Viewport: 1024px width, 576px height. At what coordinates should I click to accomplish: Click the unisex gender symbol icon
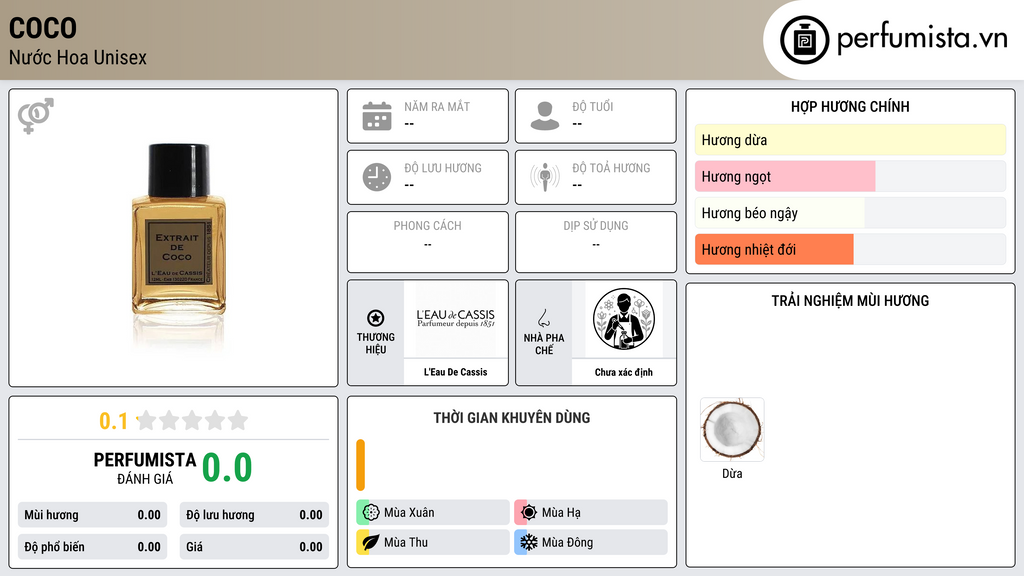pos(36,116)
